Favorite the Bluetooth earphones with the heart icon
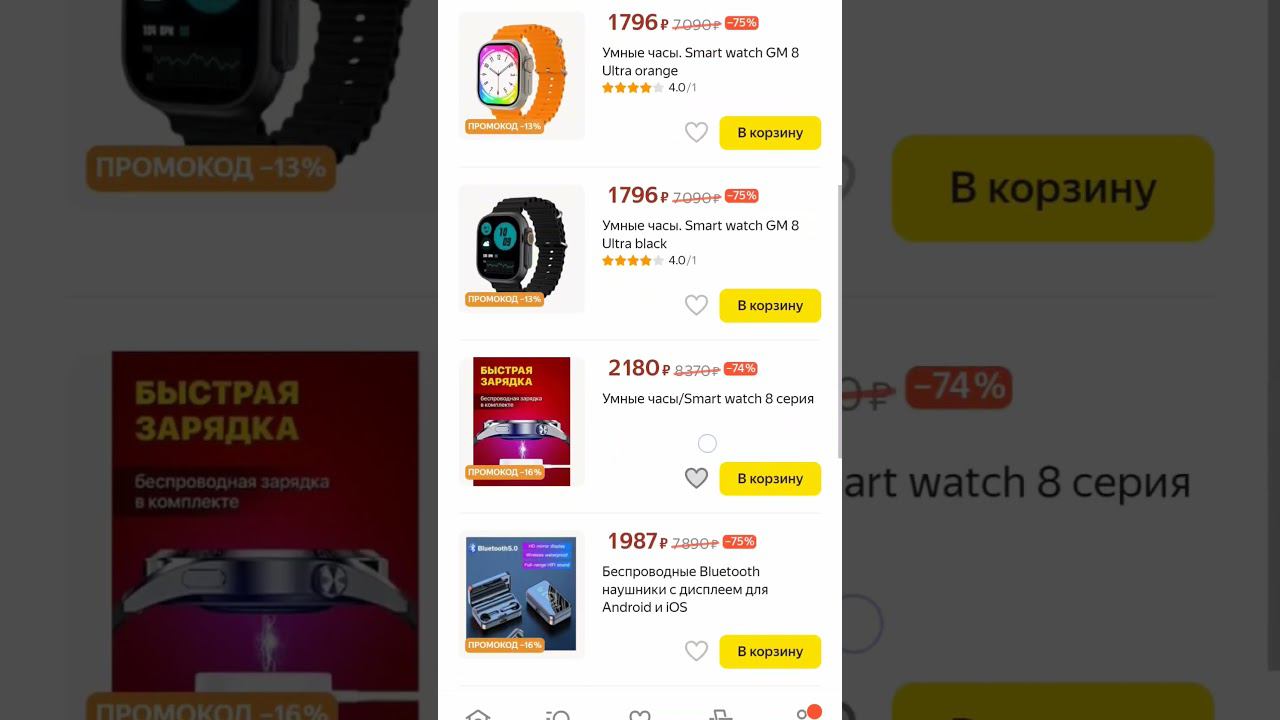1280x720 pixels. 696,651
